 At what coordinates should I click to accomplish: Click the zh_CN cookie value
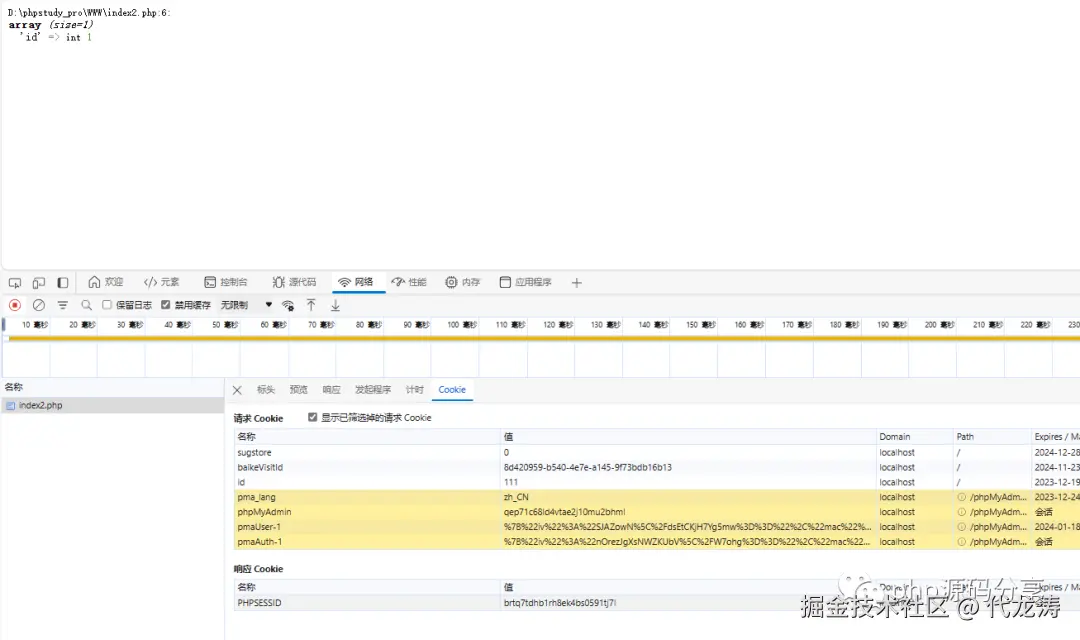tap(516, 497)
